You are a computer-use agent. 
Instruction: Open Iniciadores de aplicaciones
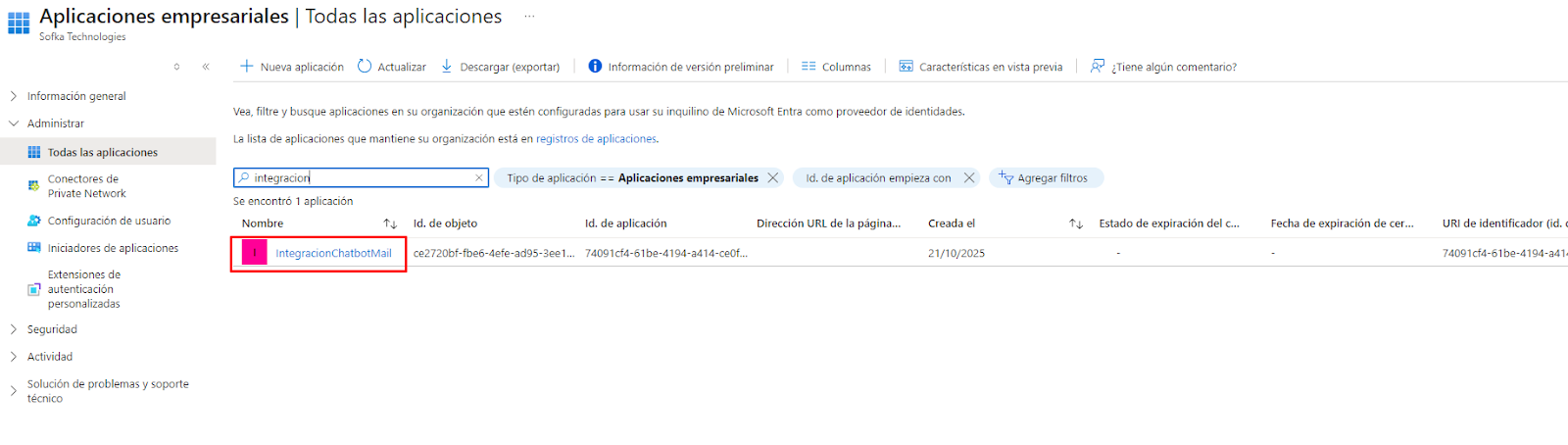(x=113, y=248)
